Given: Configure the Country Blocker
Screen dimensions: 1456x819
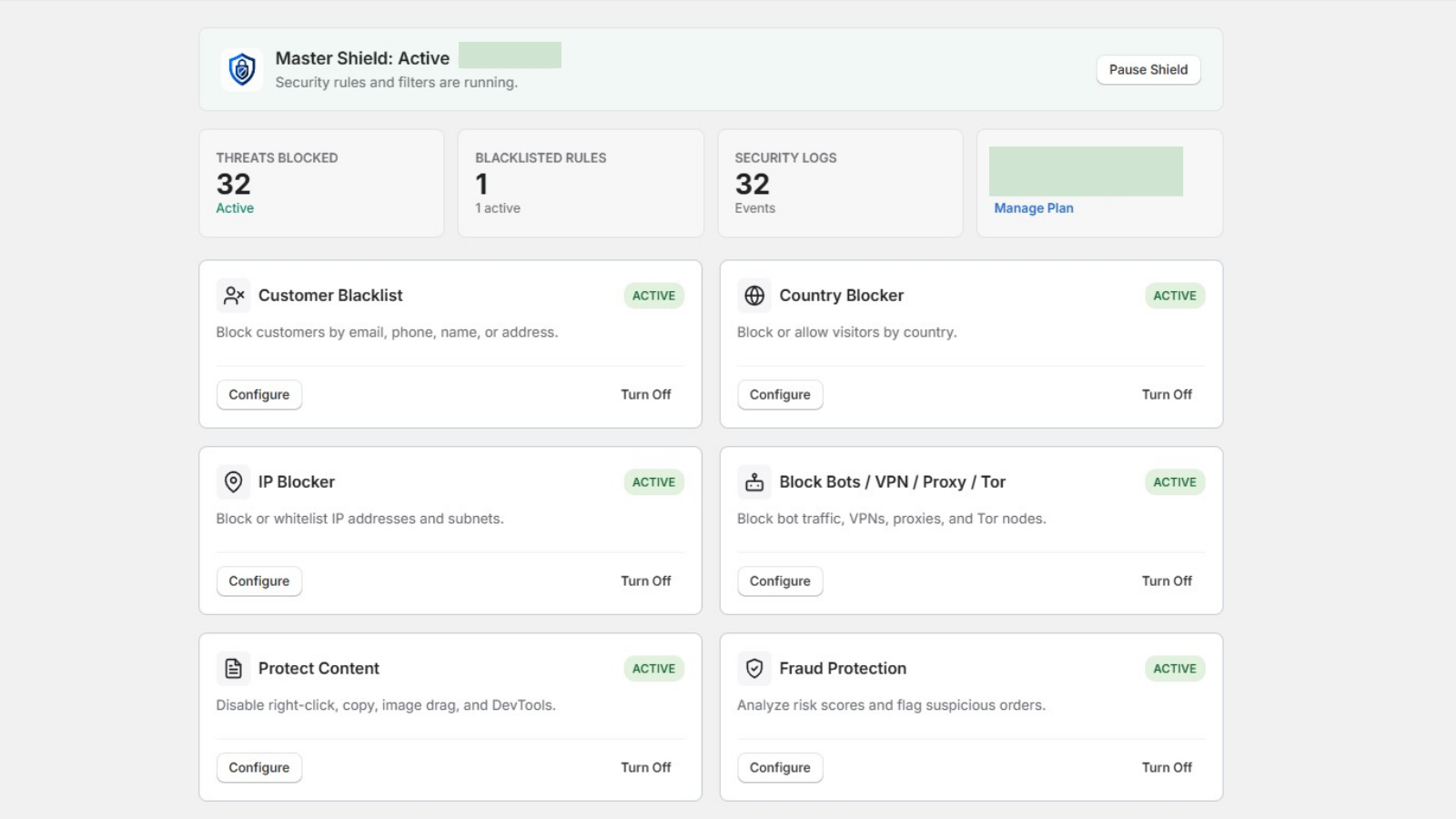Looking at the screenshot, I should coord(780,394).
